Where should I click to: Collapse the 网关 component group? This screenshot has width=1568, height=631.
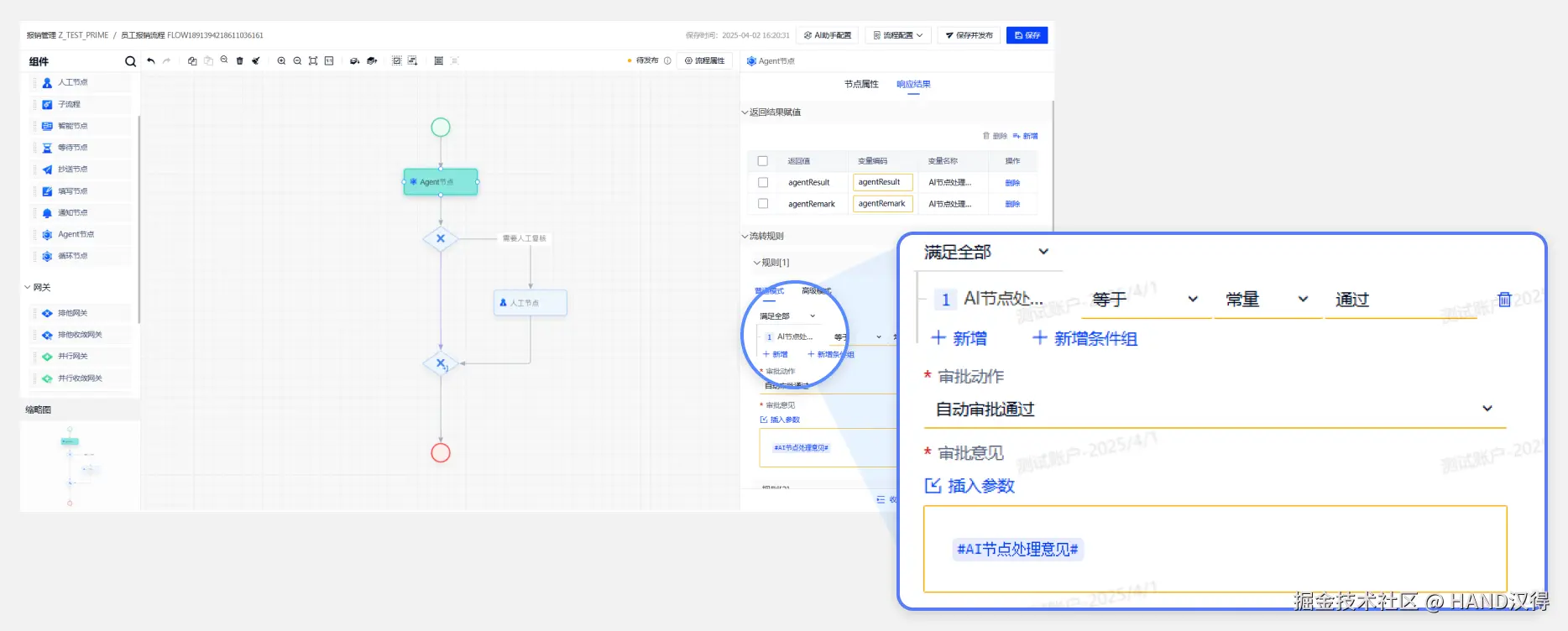pos(28,287)
